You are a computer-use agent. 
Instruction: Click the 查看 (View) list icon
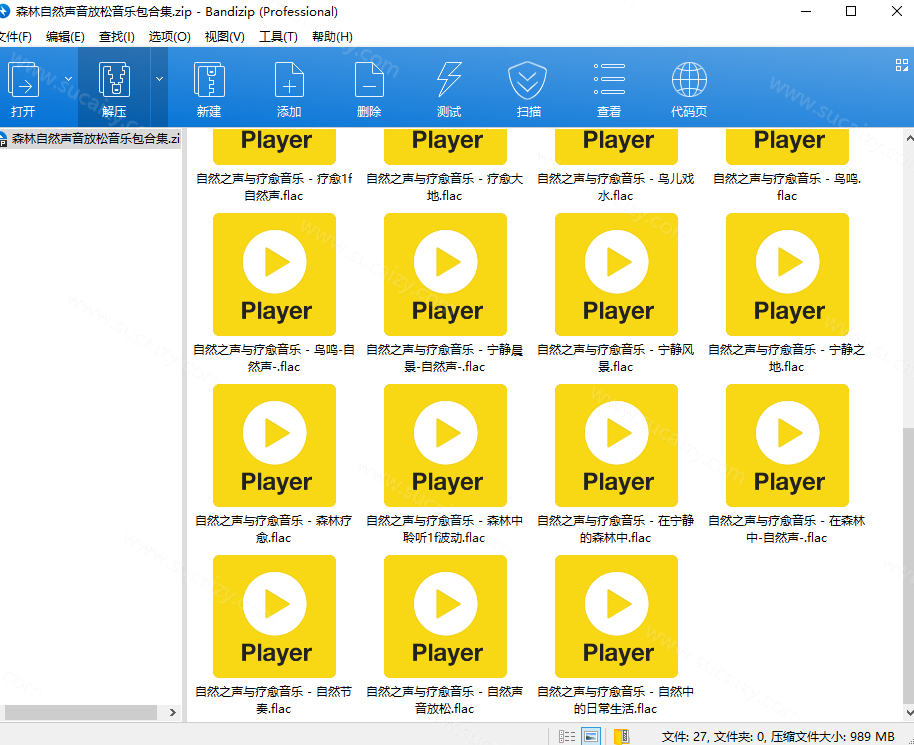609,79
